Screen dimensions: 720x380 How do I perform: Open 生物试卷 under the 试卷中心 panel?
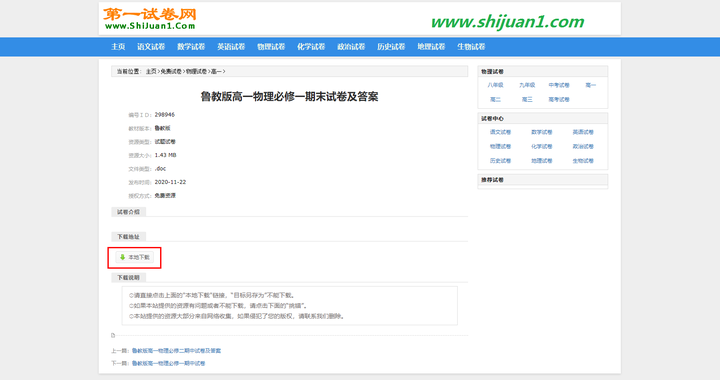pos(583,161)
